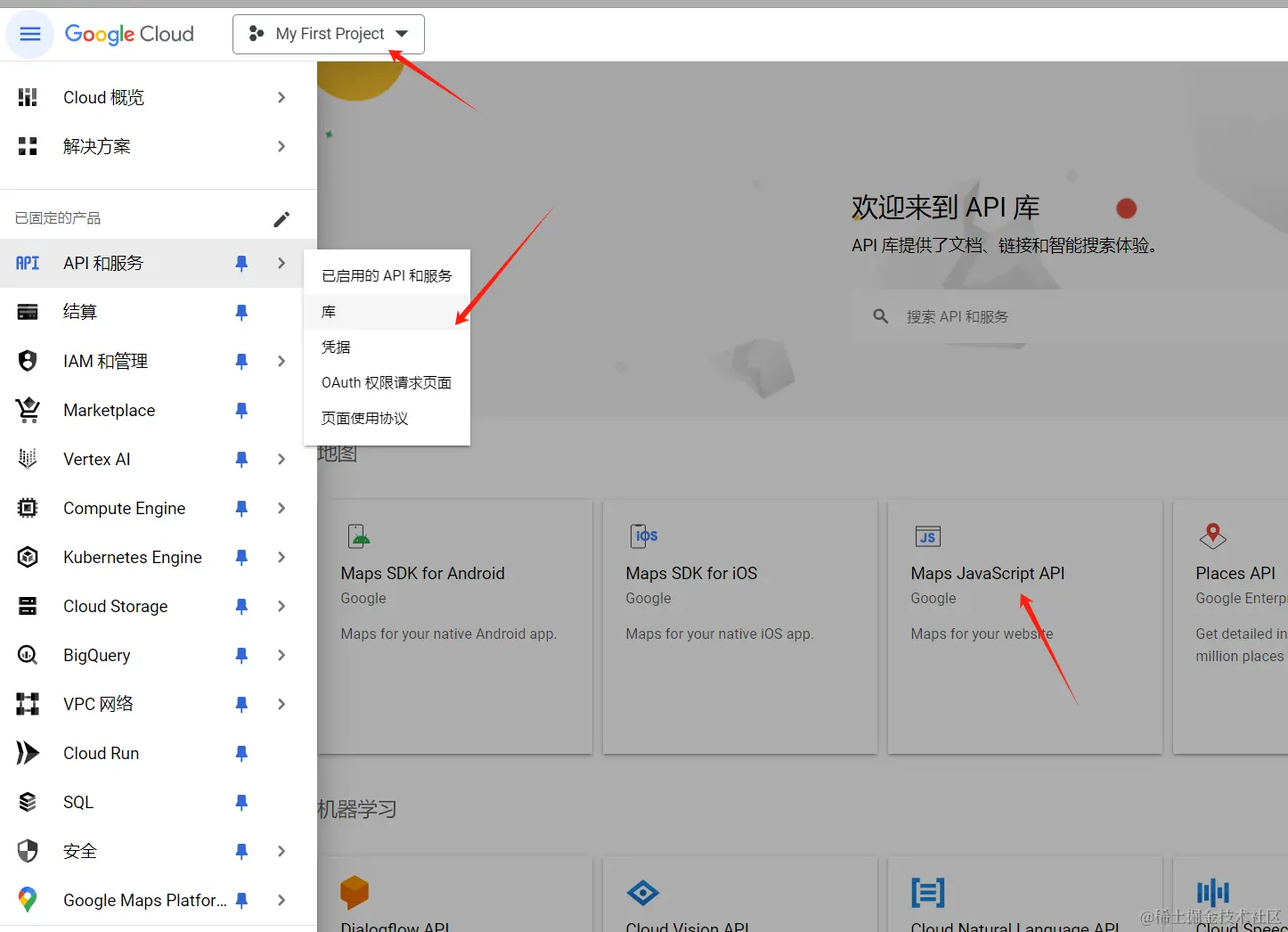
Task: Click the 安全 security shield icon
Action: pos(28,851)
